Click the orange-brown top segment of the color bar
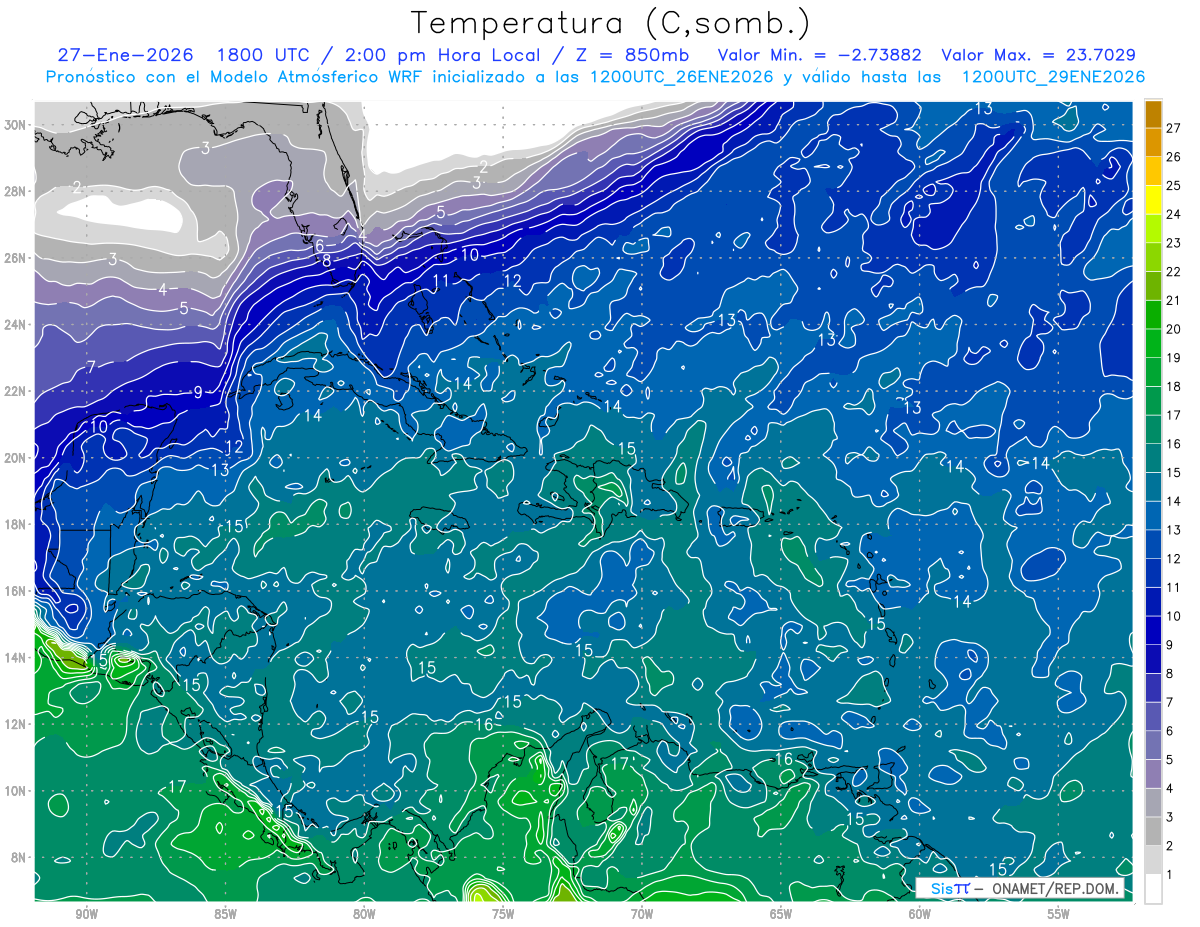1200x927 pixels. coord(1154,114)
